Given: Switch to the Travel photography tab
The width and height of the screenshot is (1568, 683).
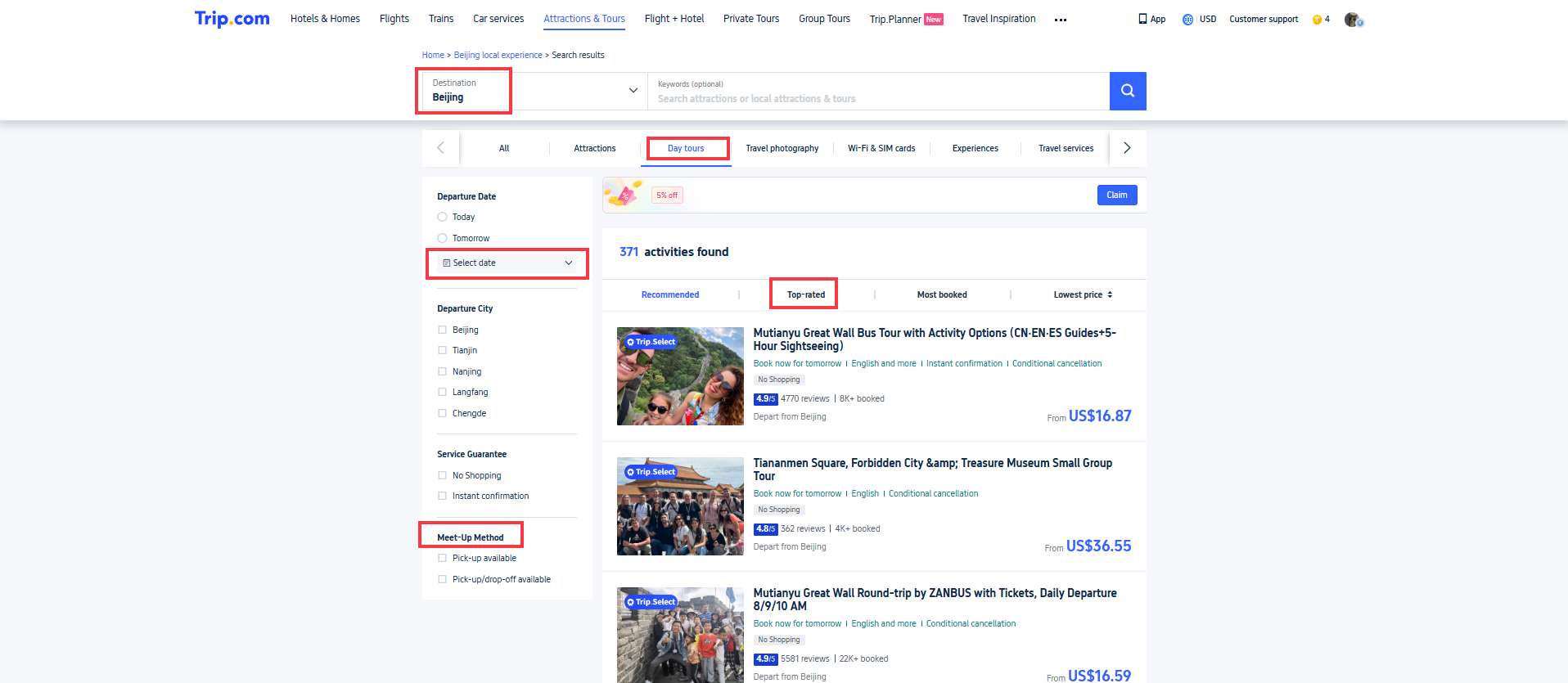Looking at the screenshot, I should point(782,149).
